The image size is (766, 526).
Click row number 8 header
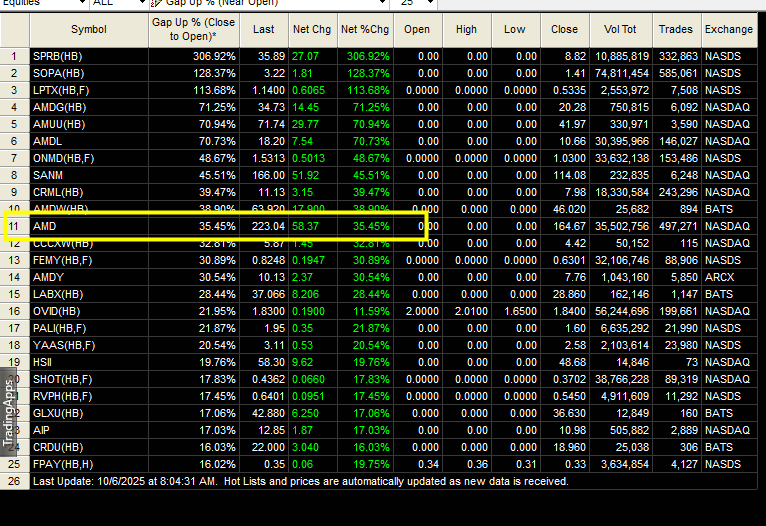[x=15, y=175]
